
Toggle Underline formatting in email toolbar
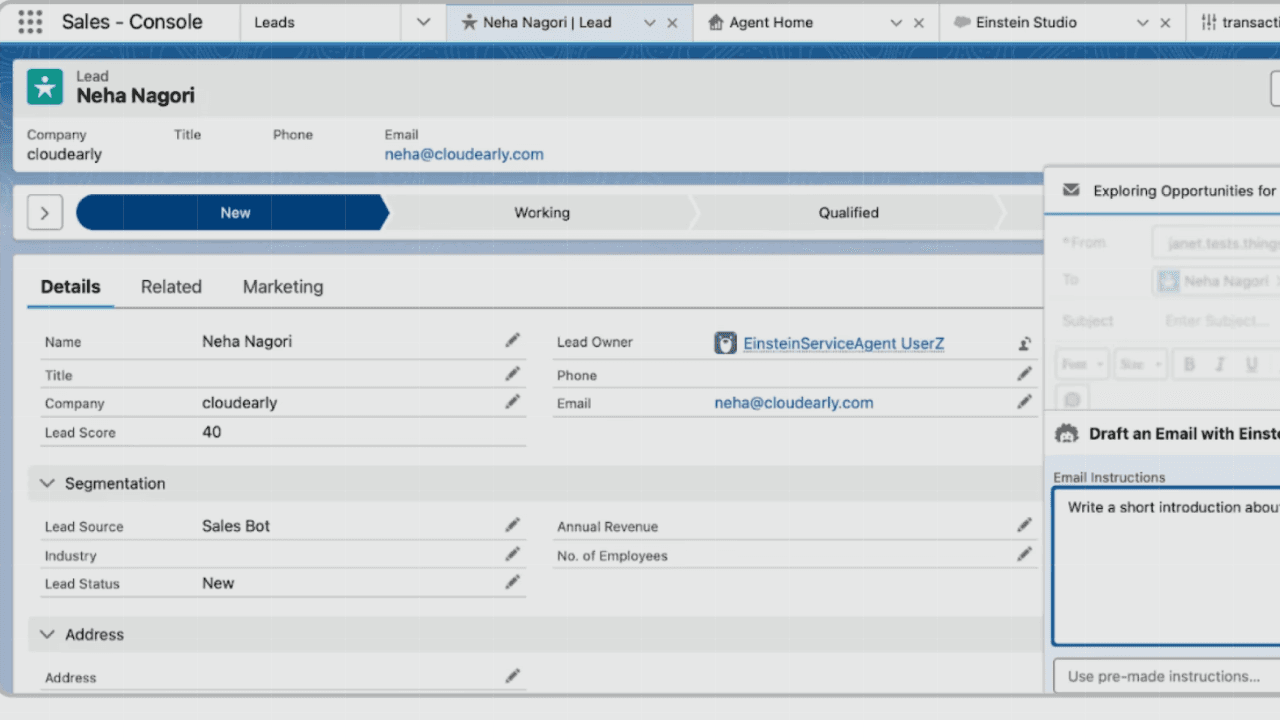(1251, 365)
